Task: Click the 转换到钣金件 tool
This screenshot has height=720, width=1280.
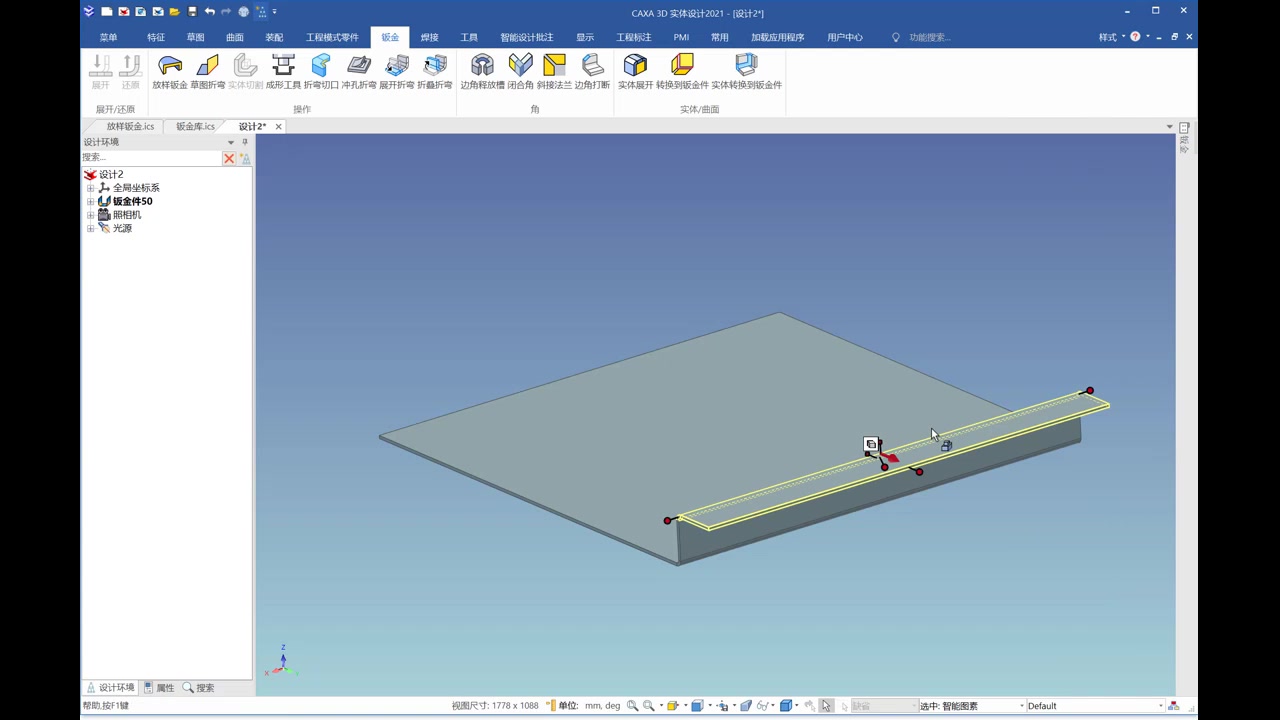Action: (682, 72)
